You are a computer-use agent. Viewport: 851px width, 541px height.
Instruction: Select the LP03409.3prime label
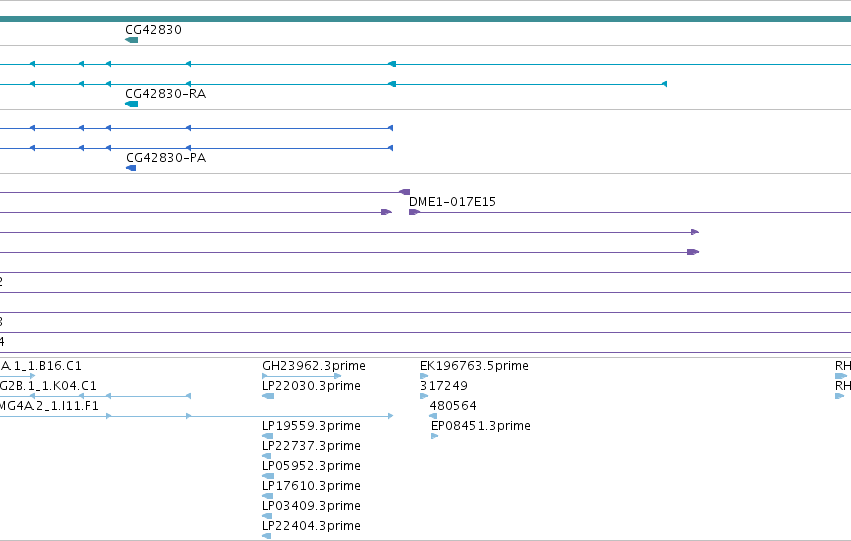[311, 506]
